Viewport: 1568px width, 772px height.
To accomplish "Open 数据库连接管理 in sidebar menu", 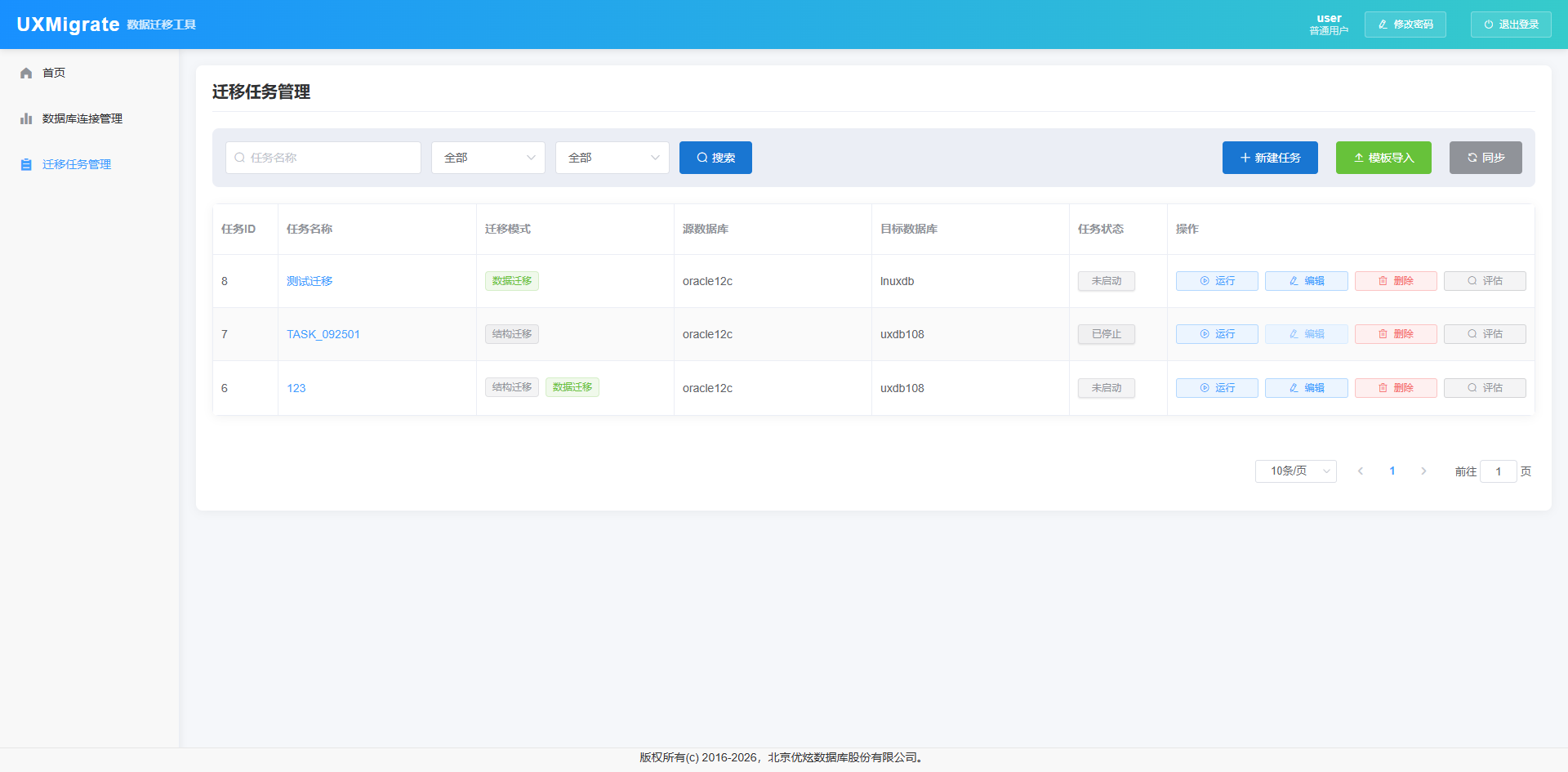I will pos(82,118).
